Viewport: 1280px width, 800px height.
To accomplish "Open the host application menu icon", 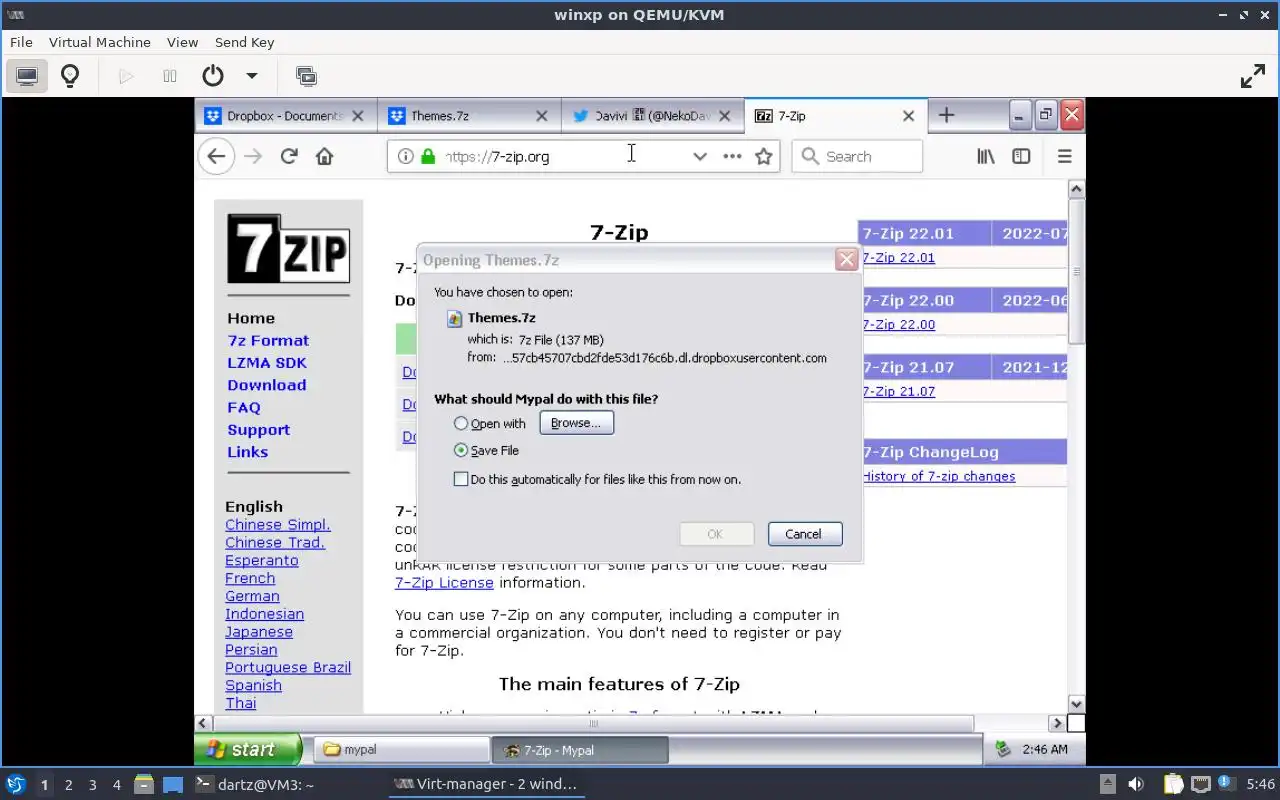I will [15, 785].
